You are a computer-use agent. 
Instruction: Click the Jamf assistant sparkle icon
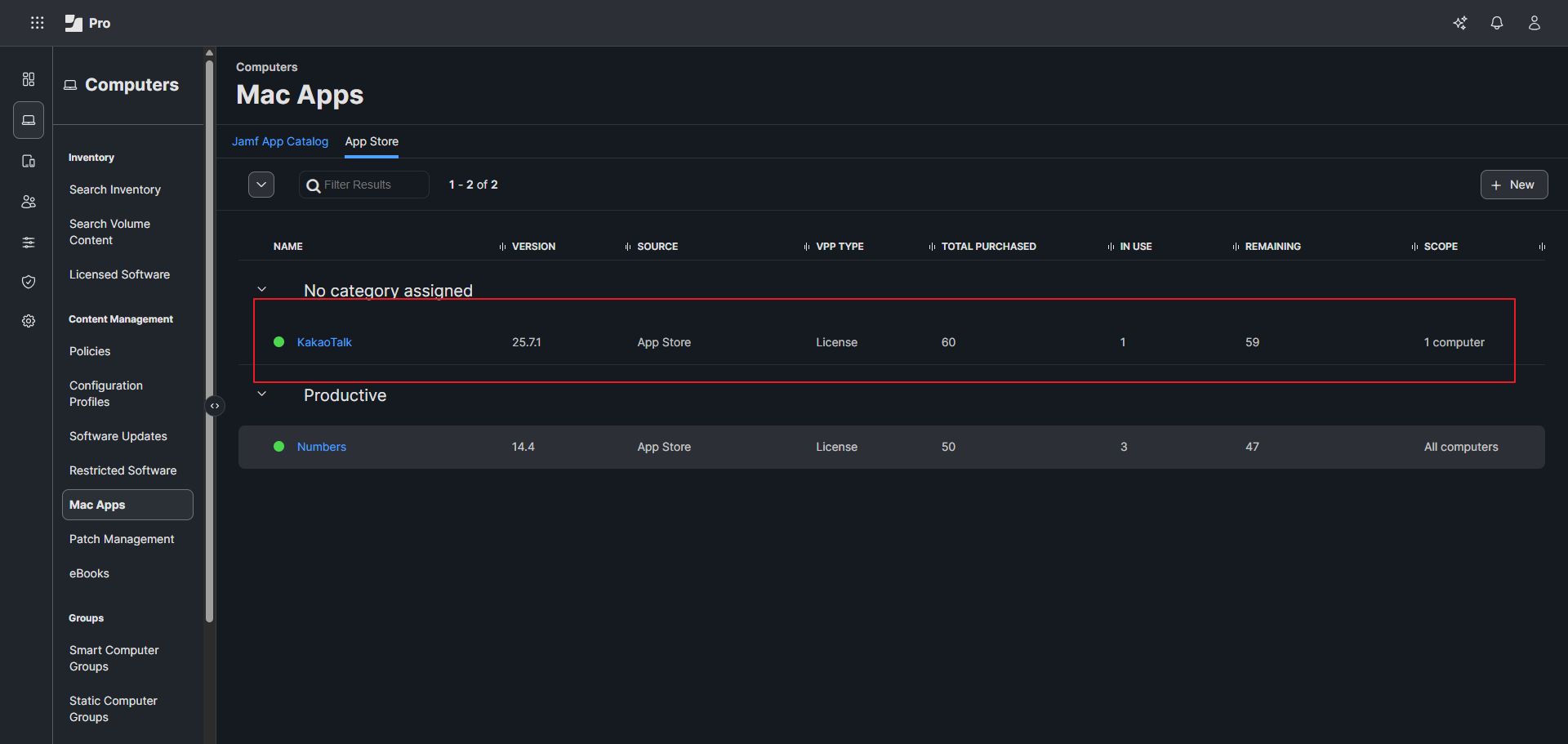tap(1459, 23)
